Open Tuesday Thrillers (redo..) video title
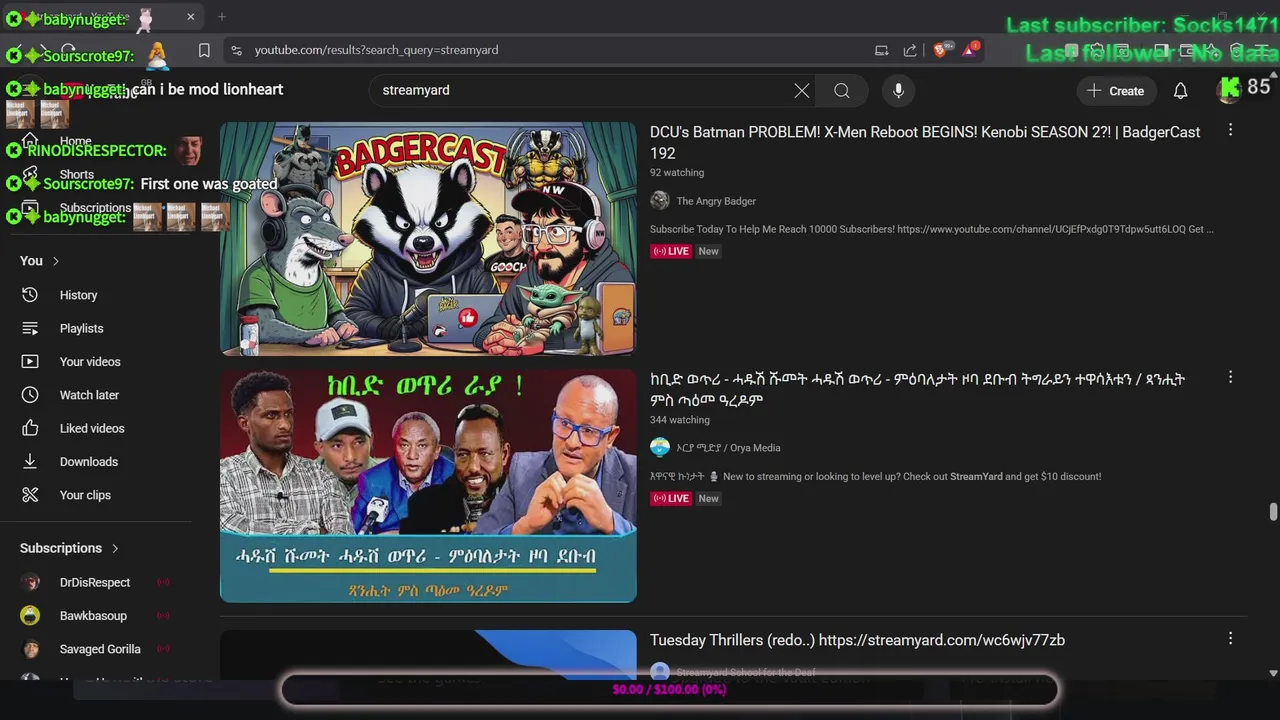 857,640
